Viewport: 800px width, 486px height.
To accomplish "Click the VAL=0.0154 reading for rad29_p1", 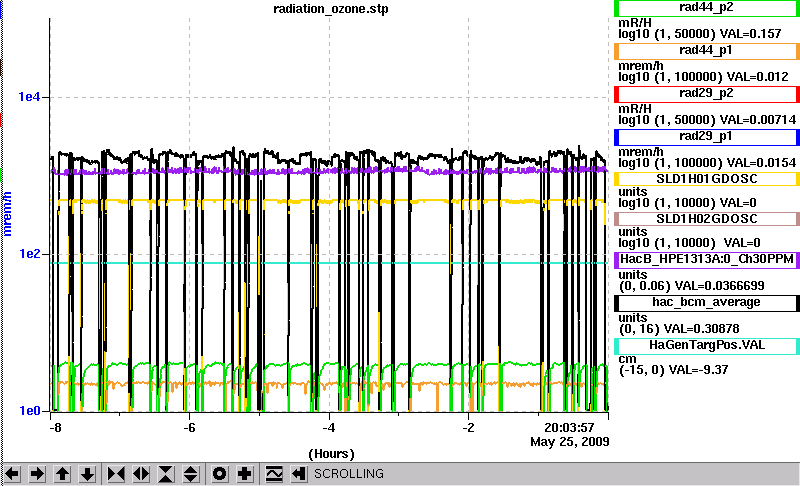I will point(761,163).
